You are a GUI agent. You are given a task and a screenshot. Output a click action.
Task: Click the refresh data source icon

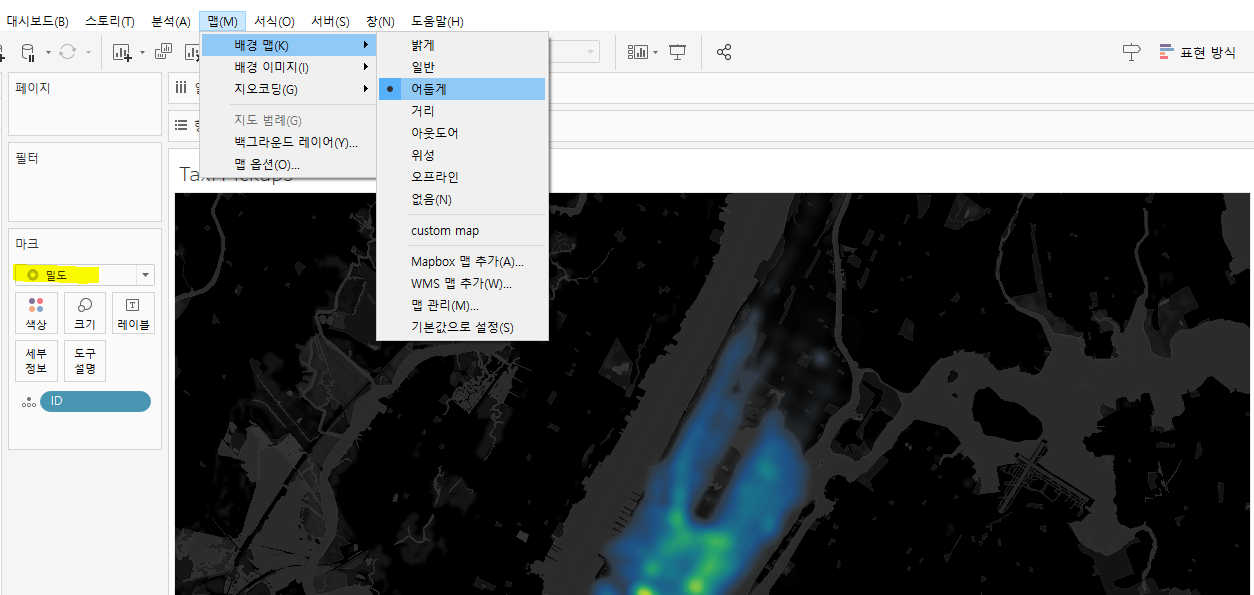pyautogui.click(x=68, y=52)
